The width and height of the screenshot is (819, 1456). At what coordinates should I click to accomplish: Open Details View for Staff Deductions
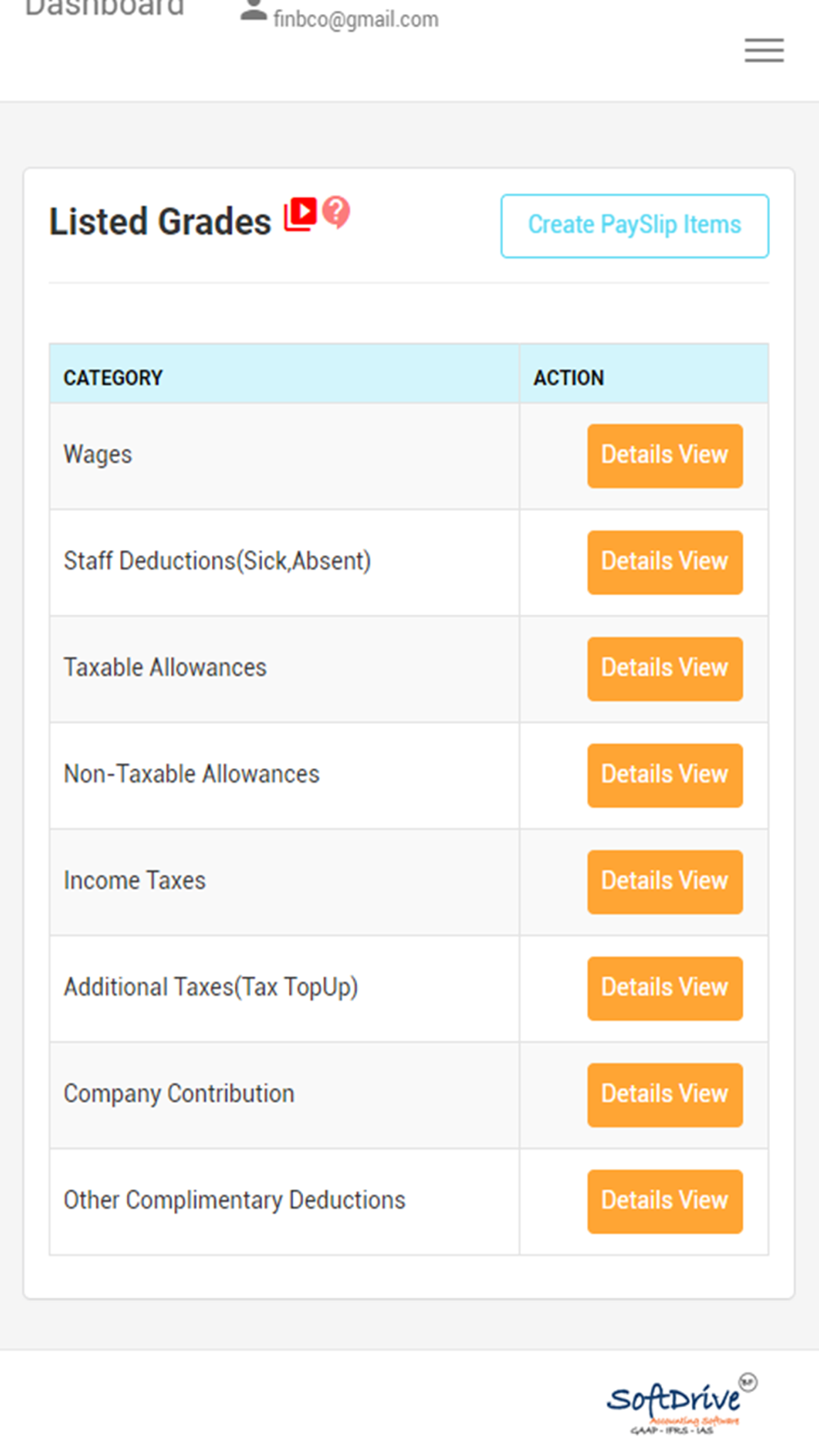[x=665, y=563]
